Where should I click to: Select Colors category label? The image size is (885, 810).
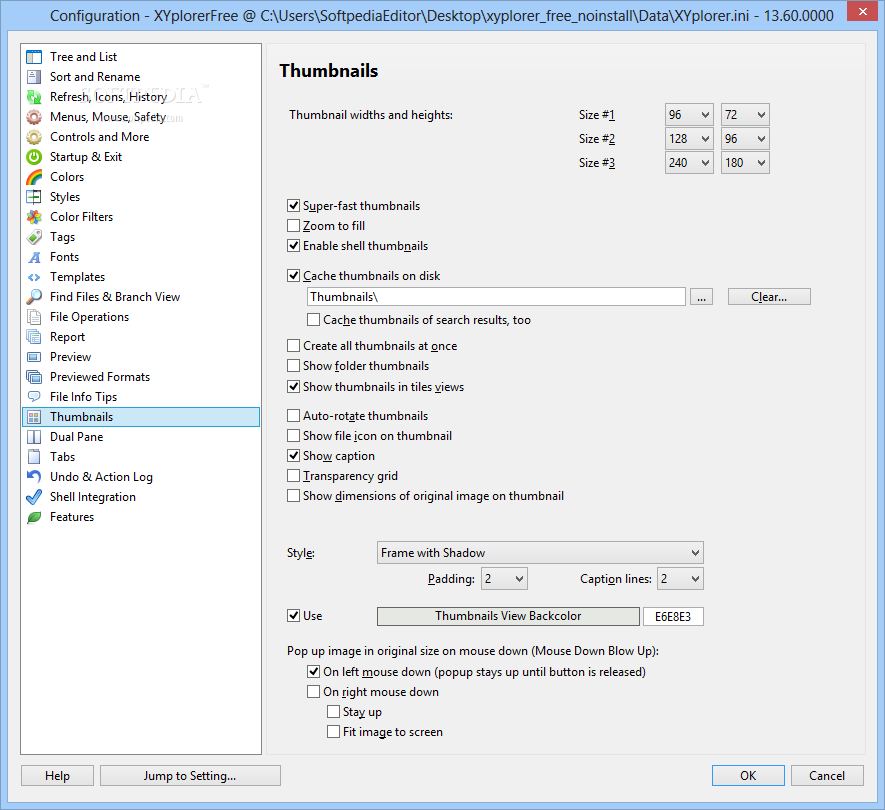[67, 177]
